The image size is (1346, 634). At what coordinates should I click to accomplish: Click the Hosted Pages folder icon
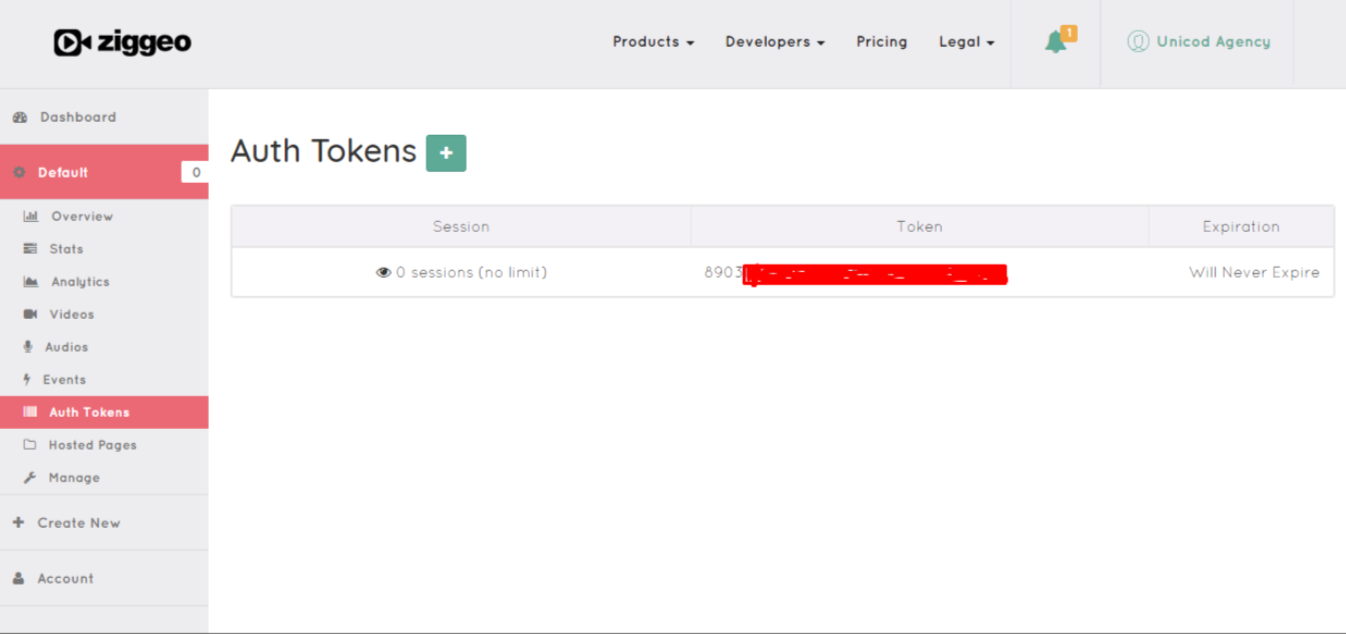tap(30, 445)
